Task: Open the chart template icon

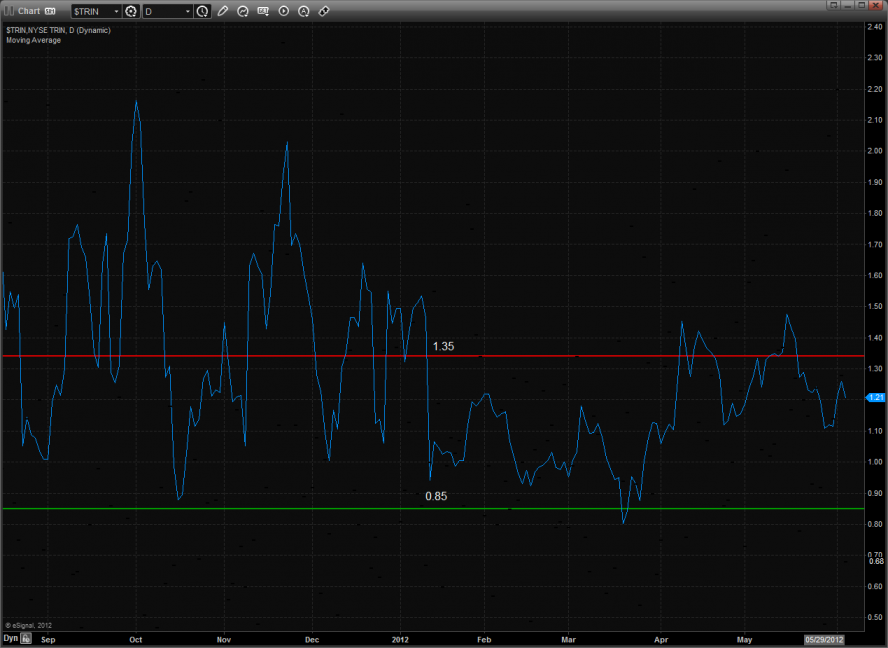Action: [263, 11]
